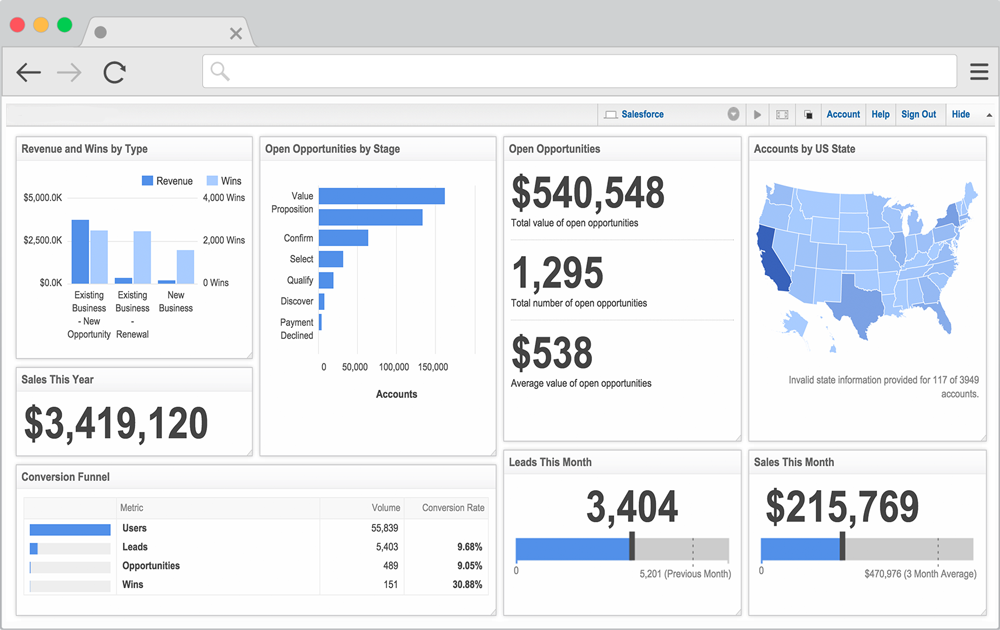Image resolution: width=1000 pixels, height=630 pixels.
Task: Click the fullscreen view icon in toolbar
Action: [782, 115]
